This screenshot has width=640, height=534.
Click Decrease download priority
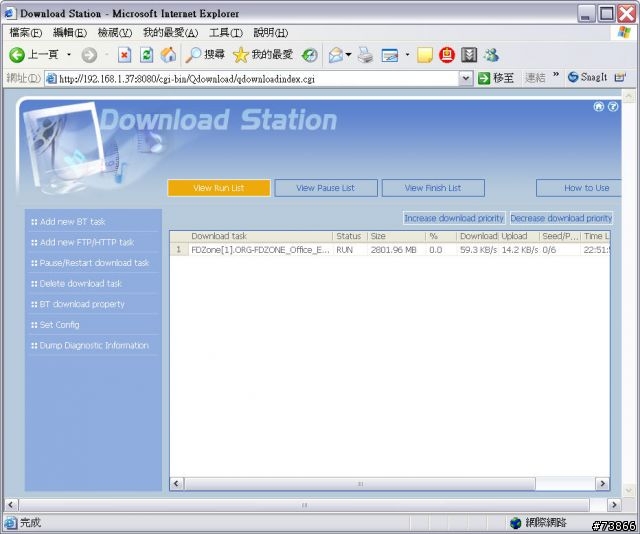(561, 218)
